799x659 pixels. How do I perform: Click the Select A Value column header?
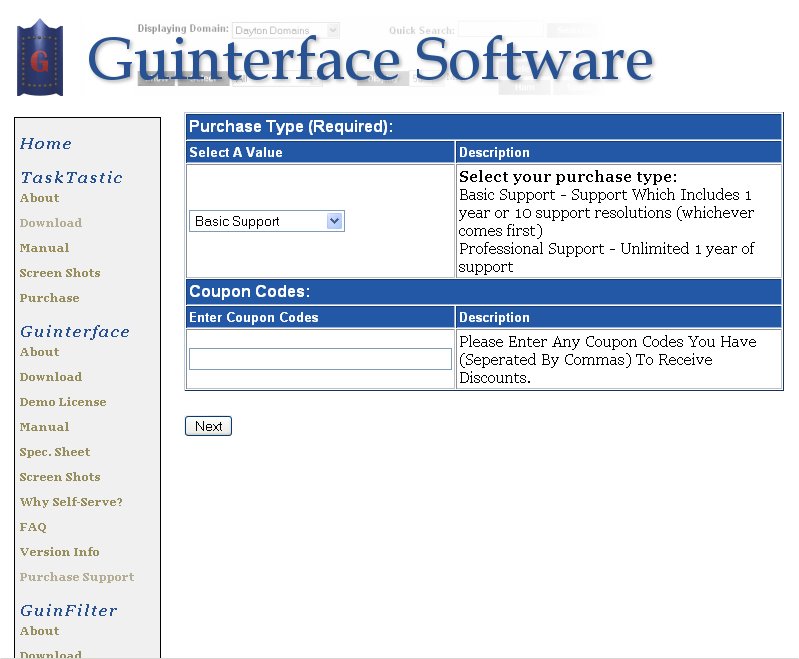click(x=320, y=152)
